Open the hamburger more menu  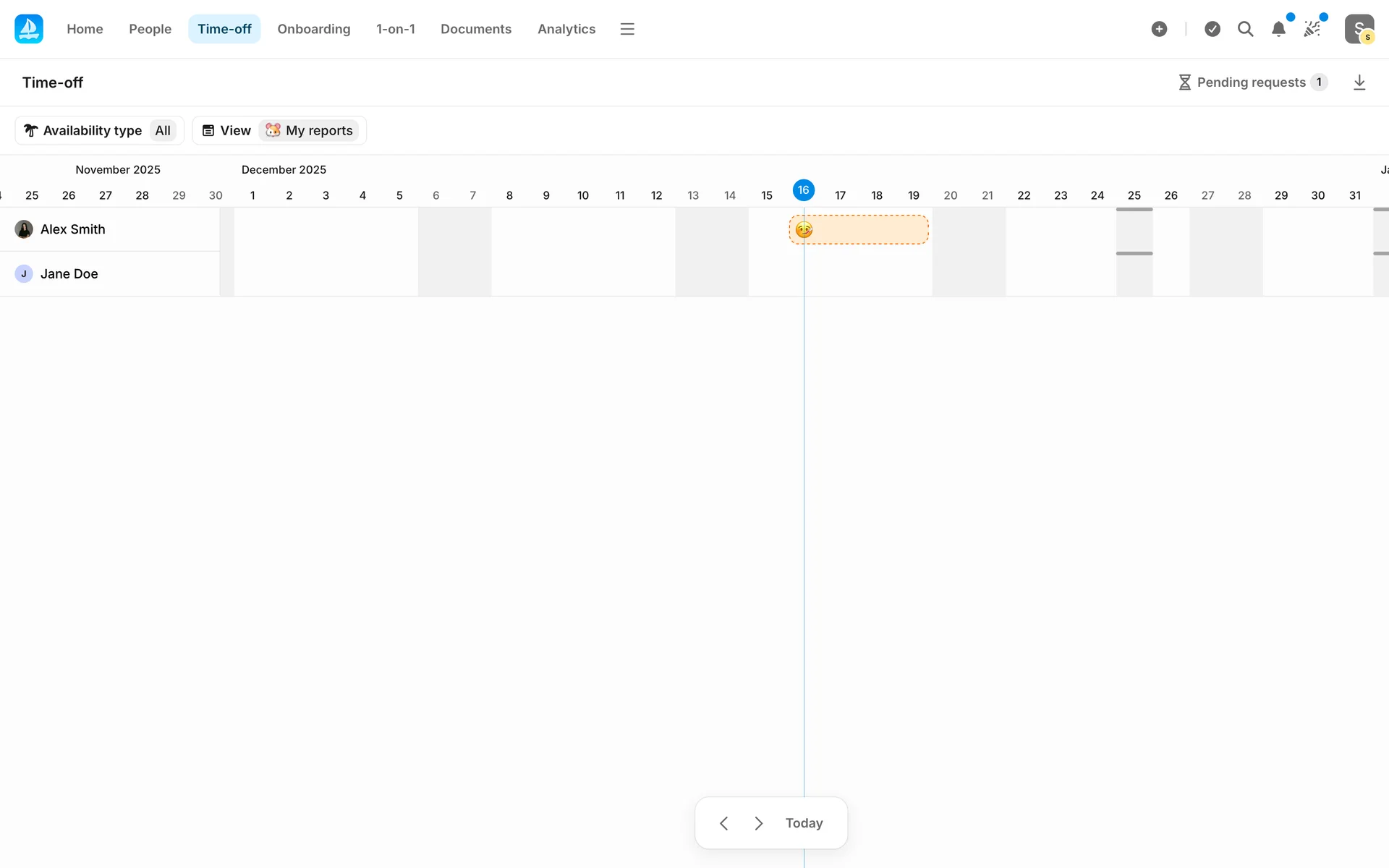pos(627,29)
